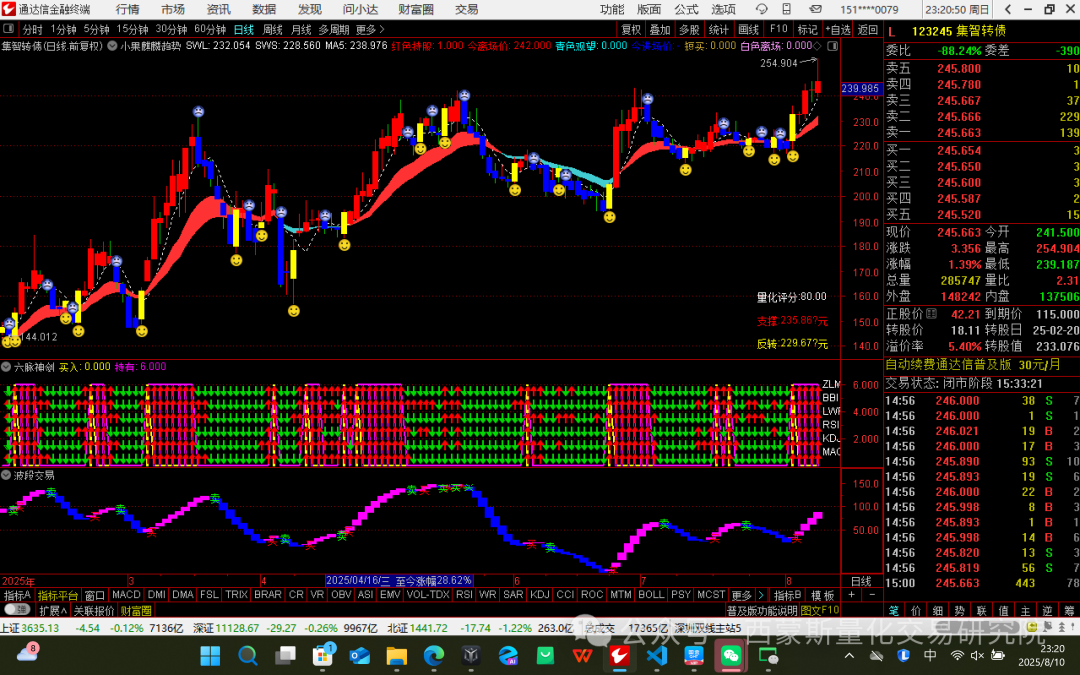1080x675 pixels.
Task: Open the message envelope icon in title bar
Action: (x=816, y=9)
